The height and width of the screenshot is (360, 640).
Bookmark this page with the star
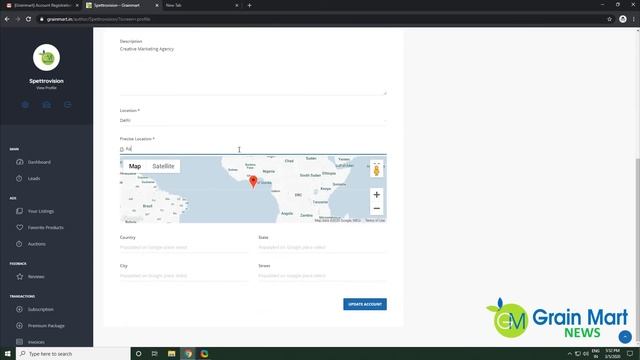coord(609,19)
